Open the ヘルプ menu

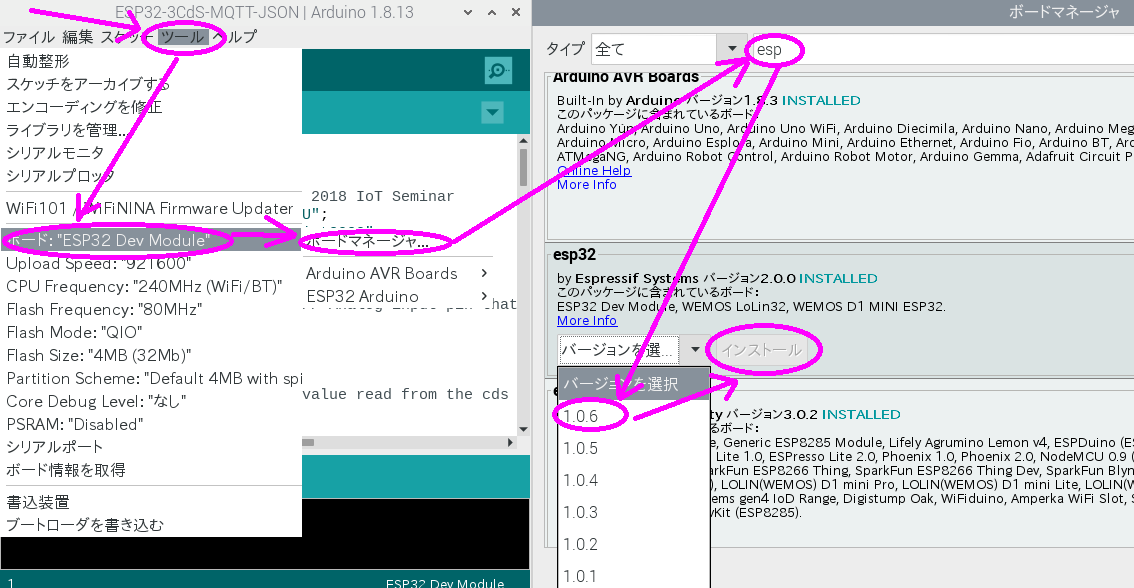[234, 37]
